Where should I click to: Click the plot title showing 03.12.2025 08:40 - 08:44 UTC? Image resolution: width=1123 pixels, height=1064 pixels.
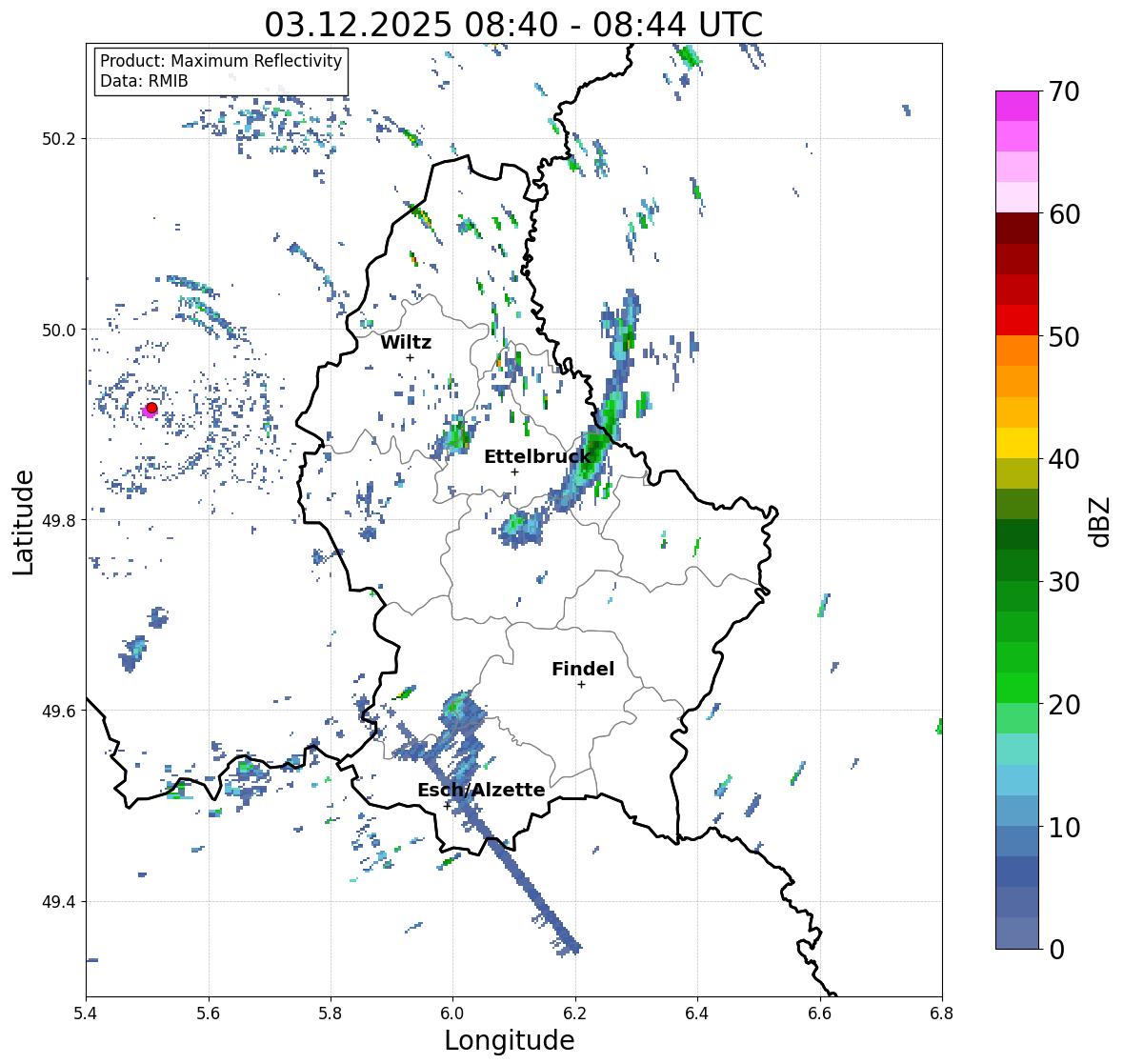(x=513, y=25)
